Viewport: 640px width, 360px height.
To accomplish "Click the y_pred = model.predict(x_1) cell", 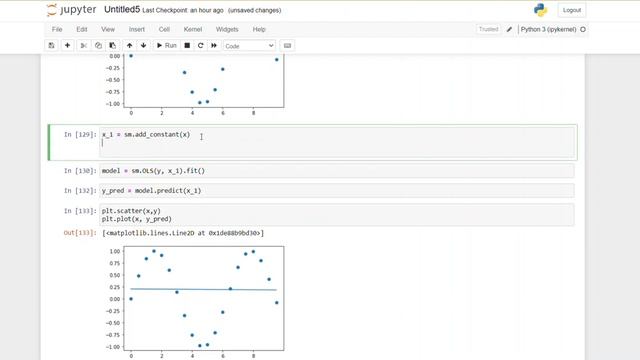I will 337,191.
